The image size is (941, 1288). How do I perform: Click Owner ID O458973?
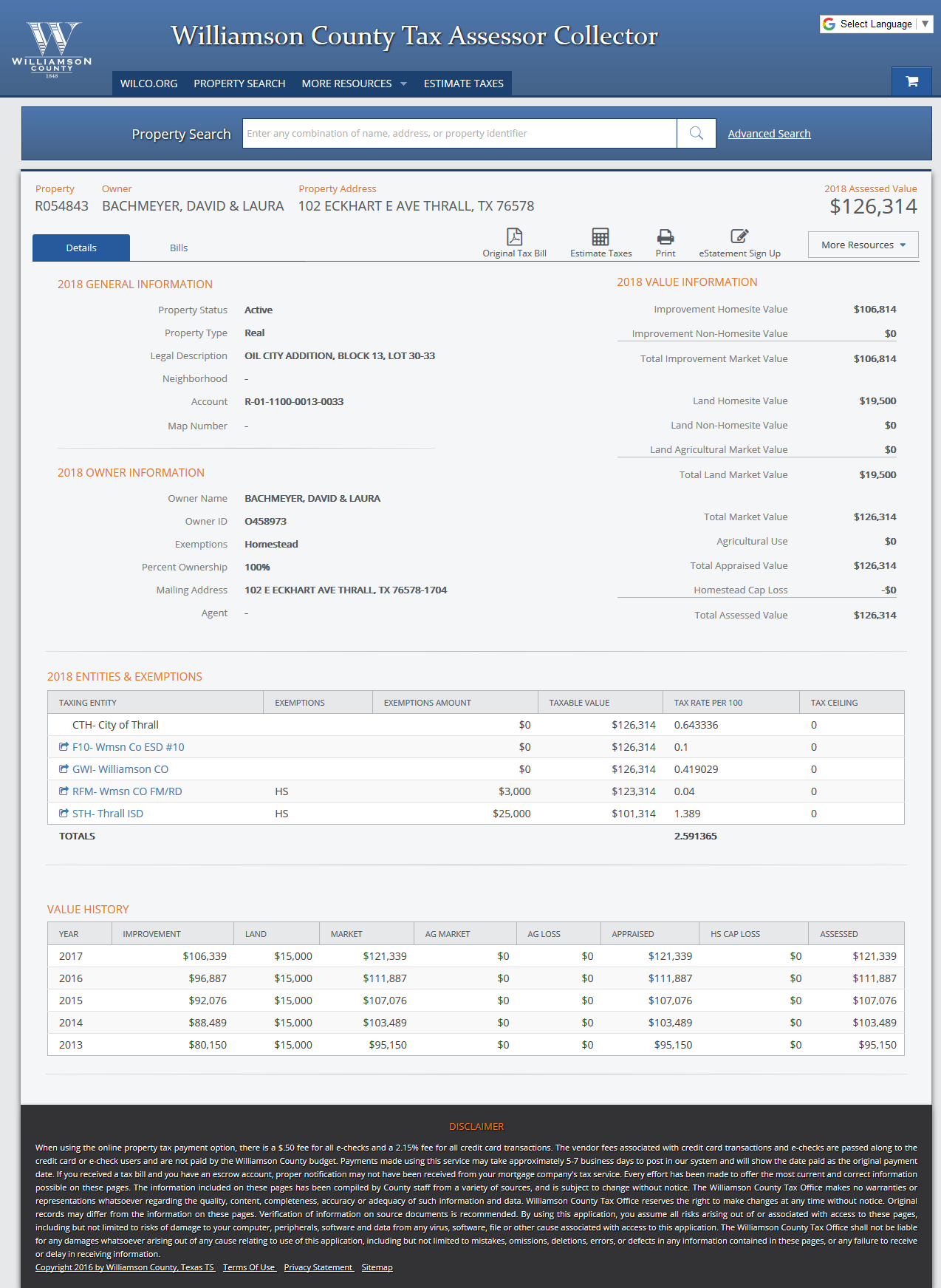pyautogui.click(x=265, y=522)
